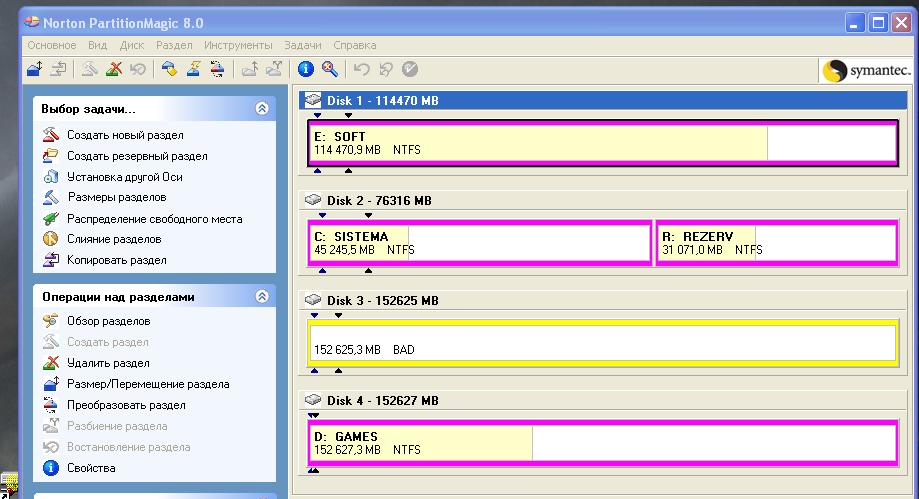Click Размер/Перемещение раздела link
Screen dimensions: 919x499
(x=148, y=384)
